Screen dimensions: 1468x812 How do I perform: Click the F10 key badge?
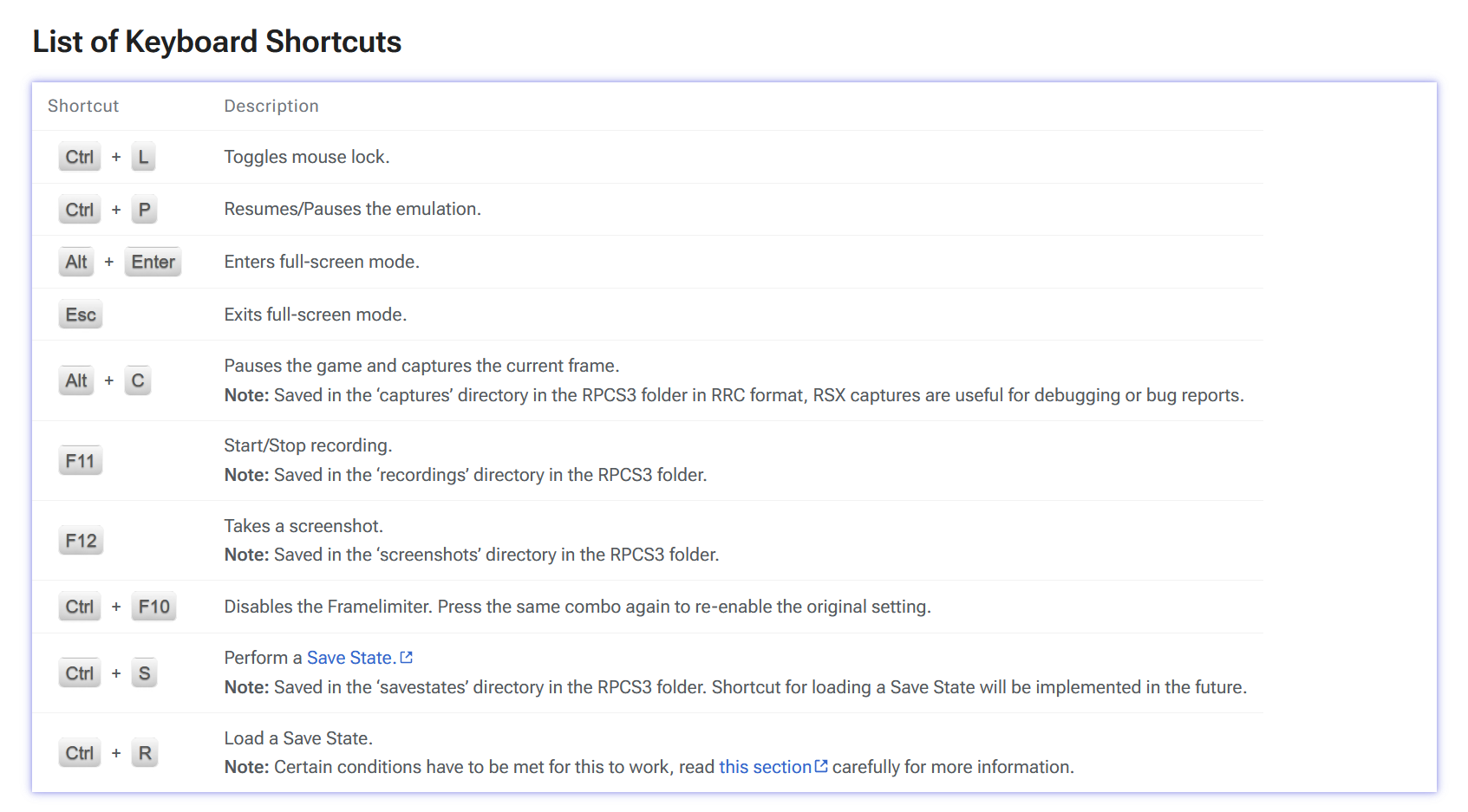pyautogui.click(x=154, y=607)
